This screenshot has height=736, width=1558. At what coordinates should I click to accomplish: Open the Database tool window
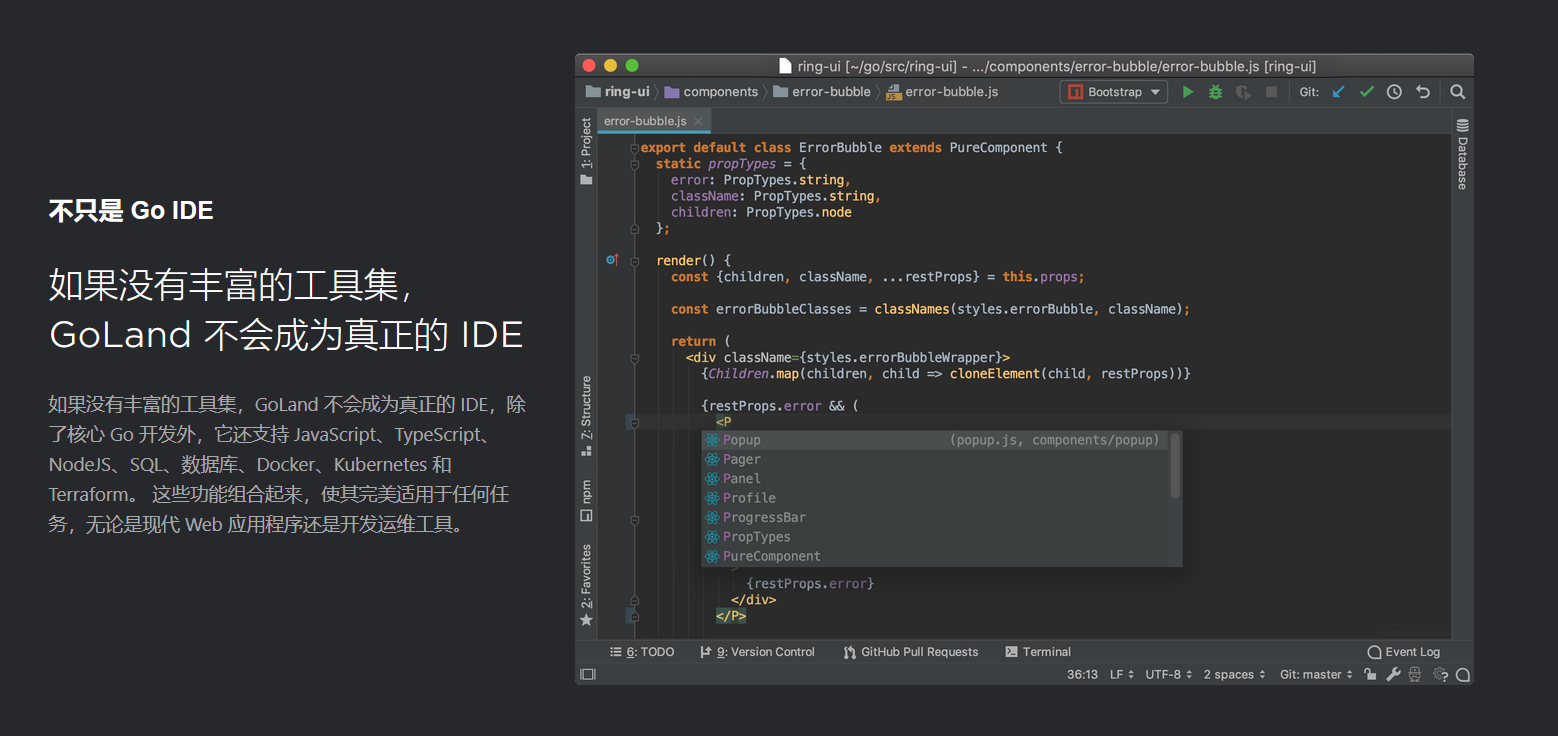(1462, 154)
